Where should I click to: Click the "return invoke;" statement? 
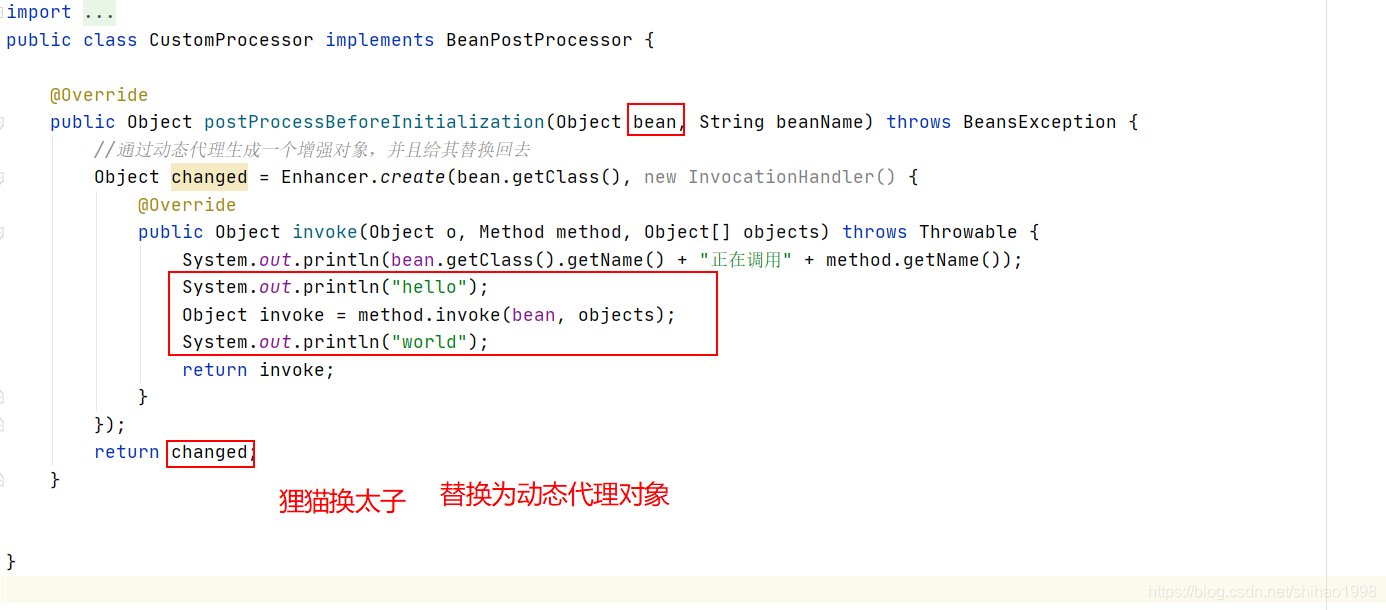click(258, 370)
